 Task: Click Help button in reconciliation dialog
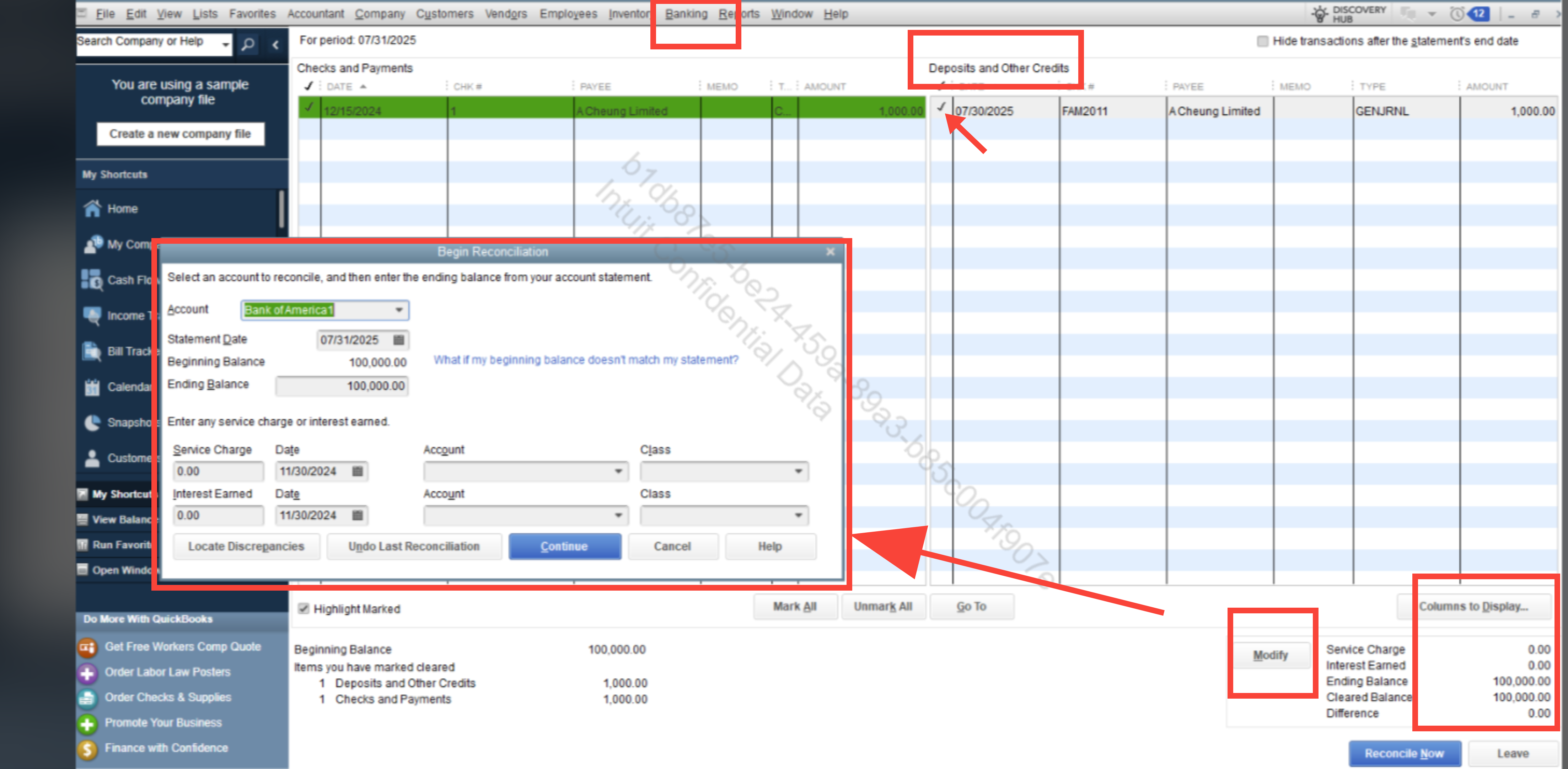[770, 546]
